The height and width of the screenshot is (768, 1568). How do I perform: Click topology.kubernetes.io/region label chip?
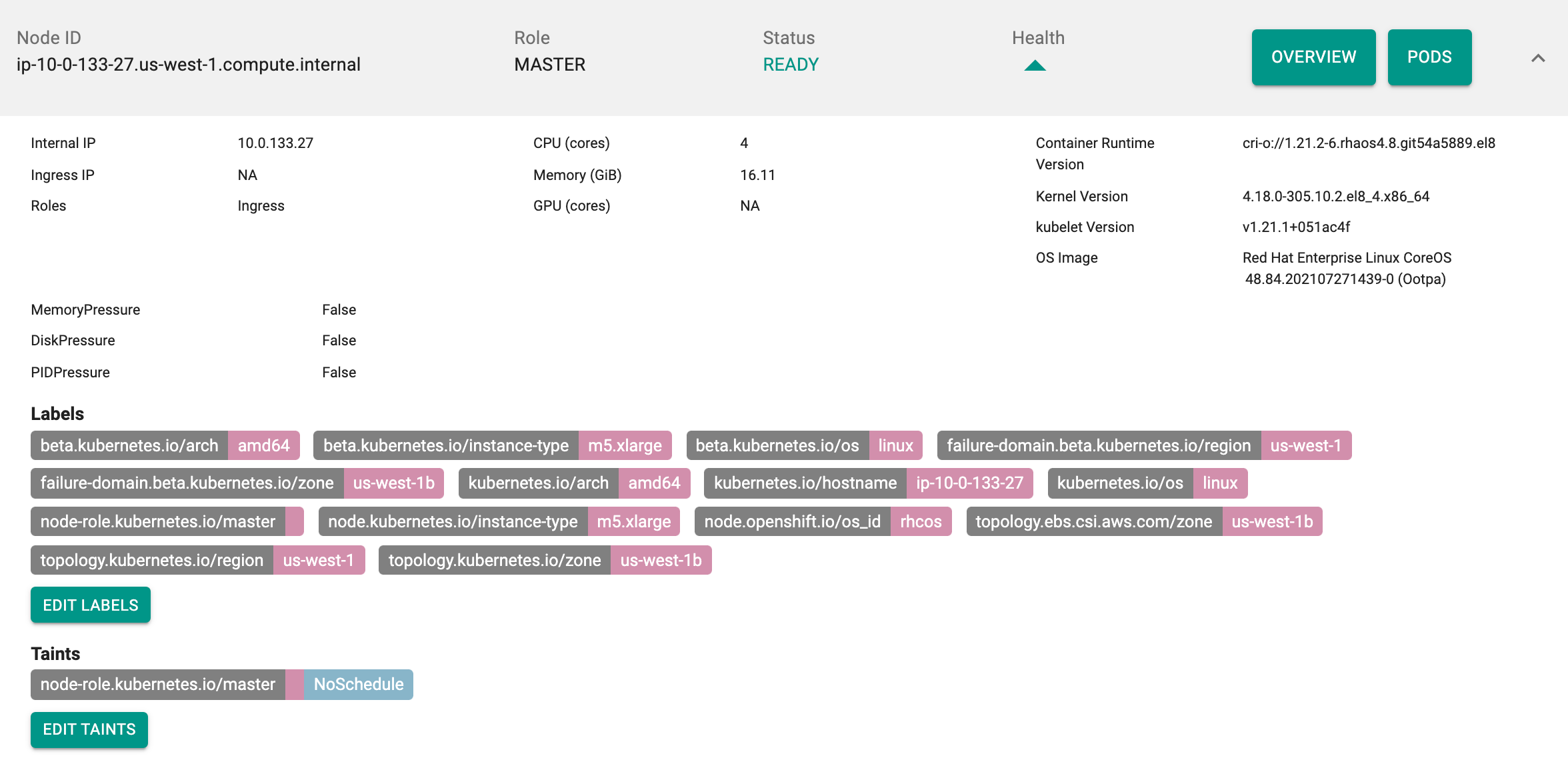tap(198, 560)
